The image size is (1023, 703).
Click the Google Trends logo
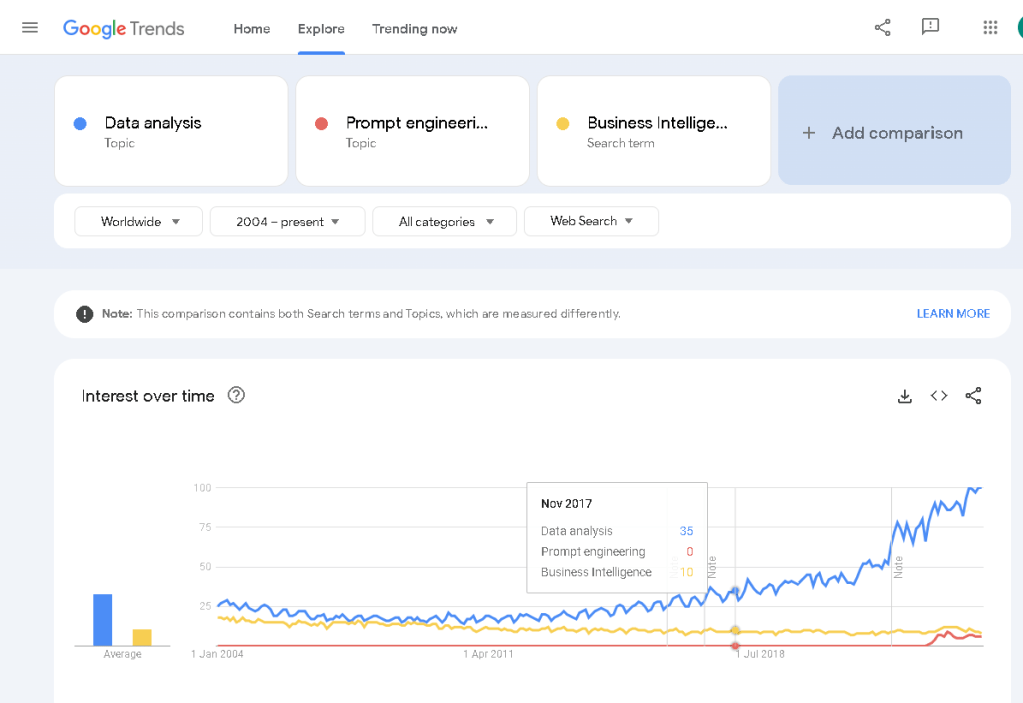[123, 29]
